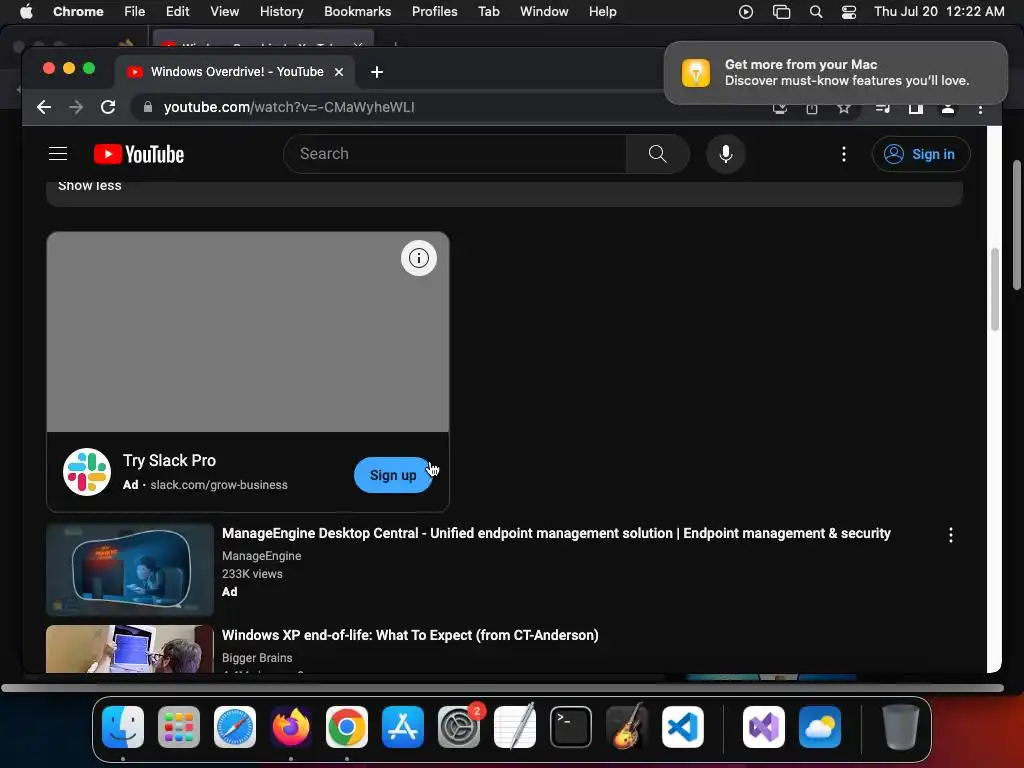Select the Windows Overdrive! - YouTube tab

(x=235, y=72)
